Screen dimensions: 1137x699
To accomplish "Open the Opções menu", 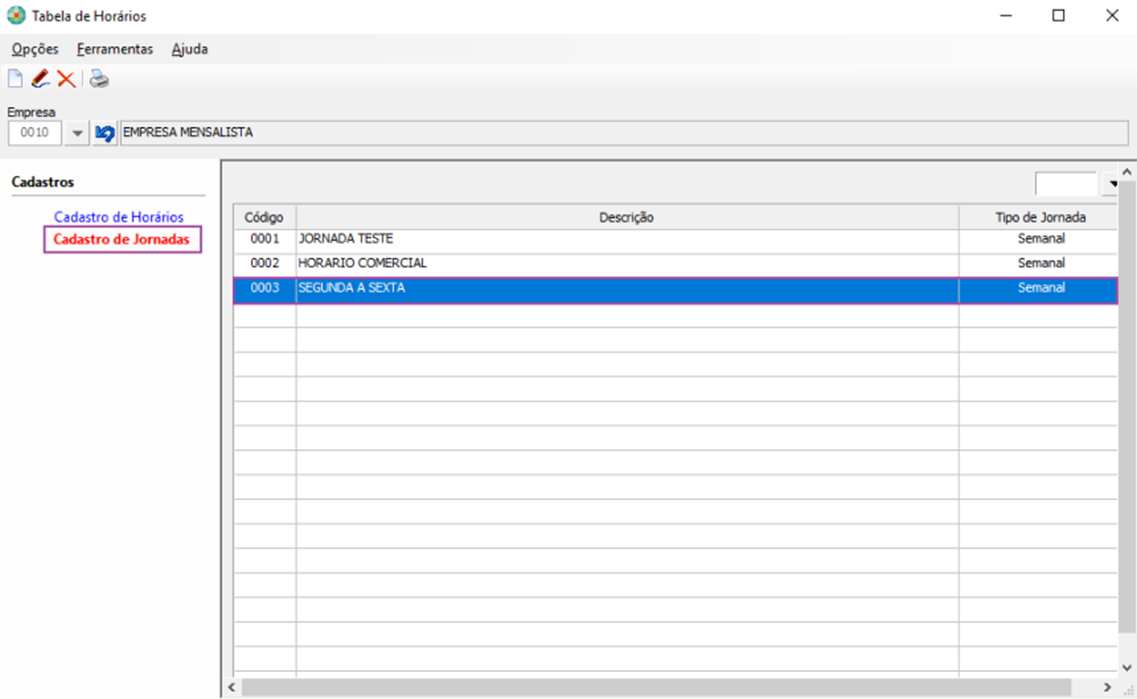I will (x=35, y=49).
